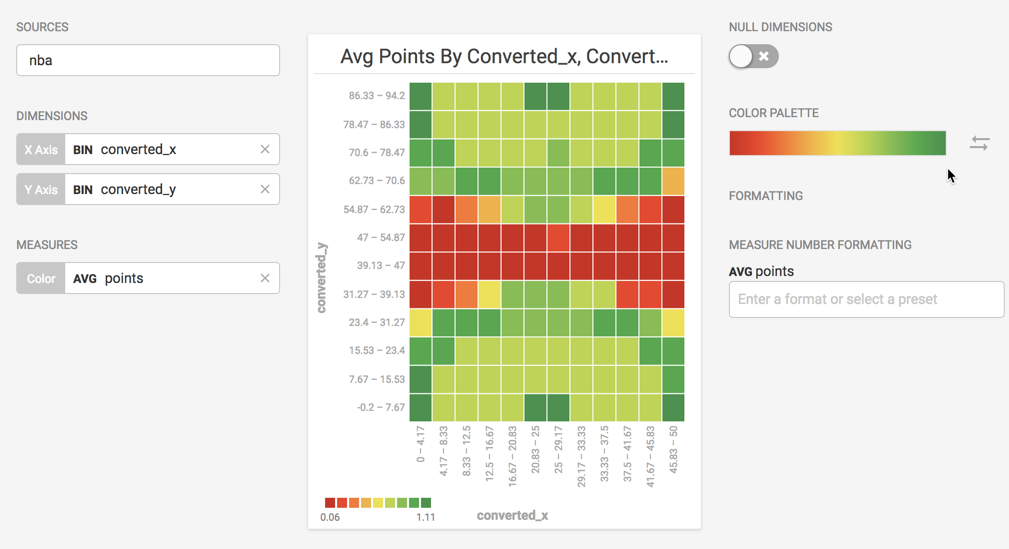Click the dark red legend swatch
This screenshot has height=549, width=1009.
[x=330, y=503]
